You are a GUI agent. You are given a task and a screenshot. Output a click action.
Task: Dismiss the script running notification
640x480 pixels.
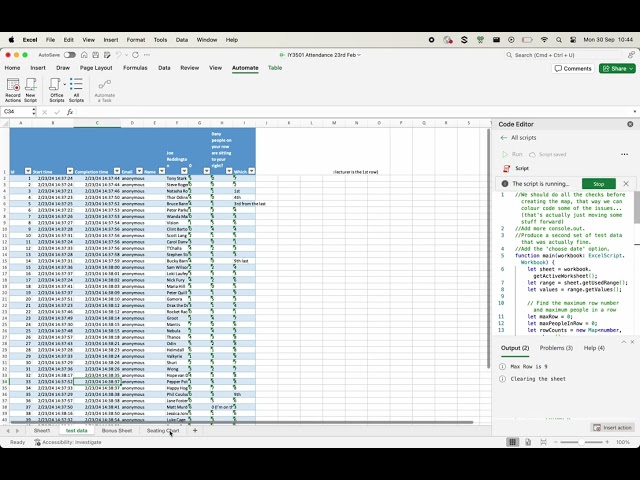coord(626,184)
